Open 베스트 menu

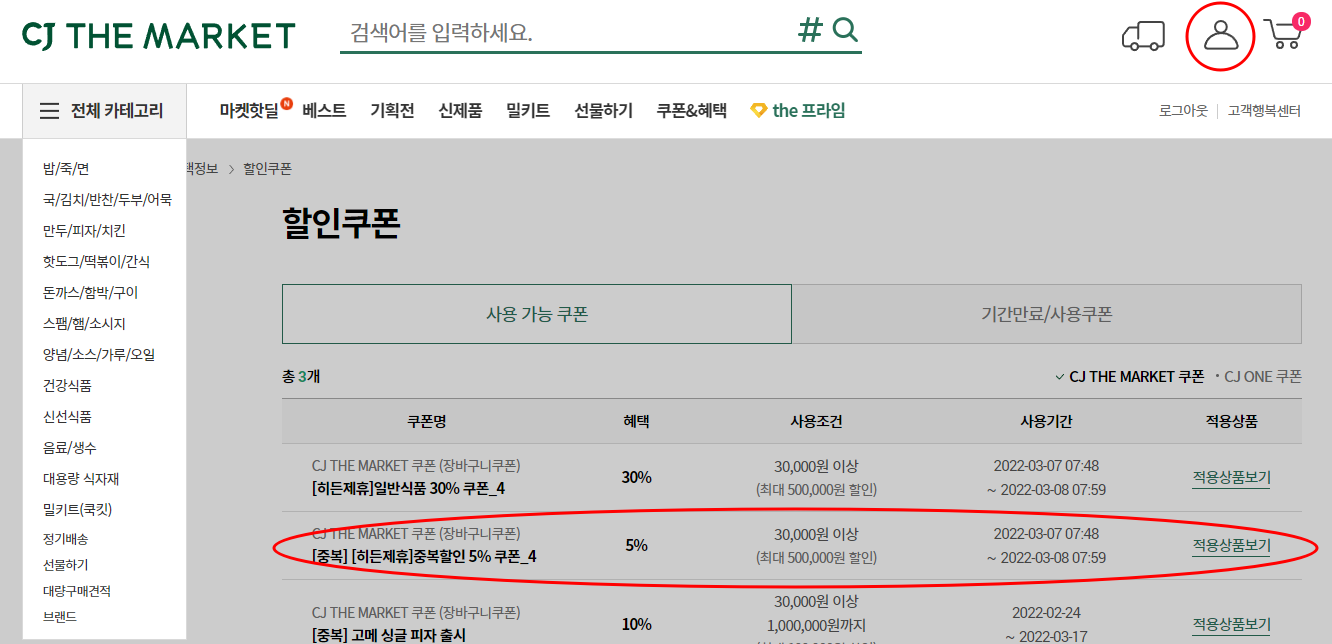(x=324, y=111)
